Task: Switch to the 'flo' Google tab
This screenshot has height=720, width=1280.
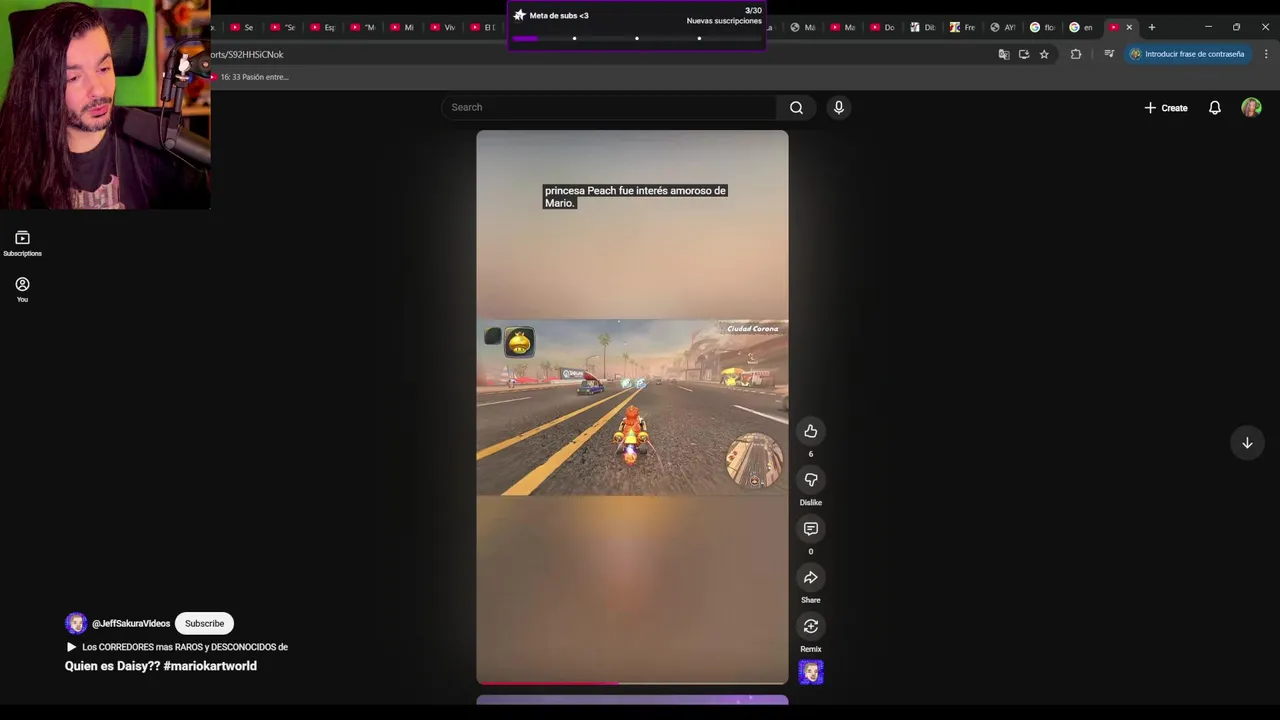Action: pyautogui.click(x=1041, y=27)
